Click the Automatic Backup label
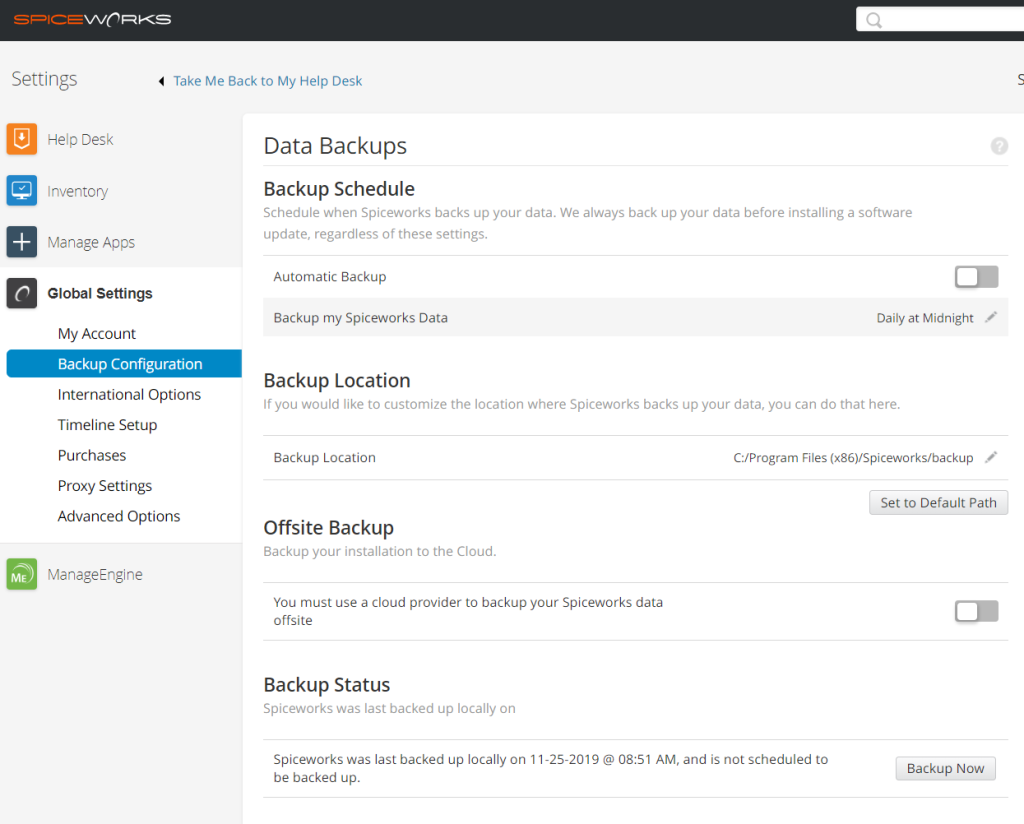This screenshot has height=824, width=1024. [x=330, y=277]
